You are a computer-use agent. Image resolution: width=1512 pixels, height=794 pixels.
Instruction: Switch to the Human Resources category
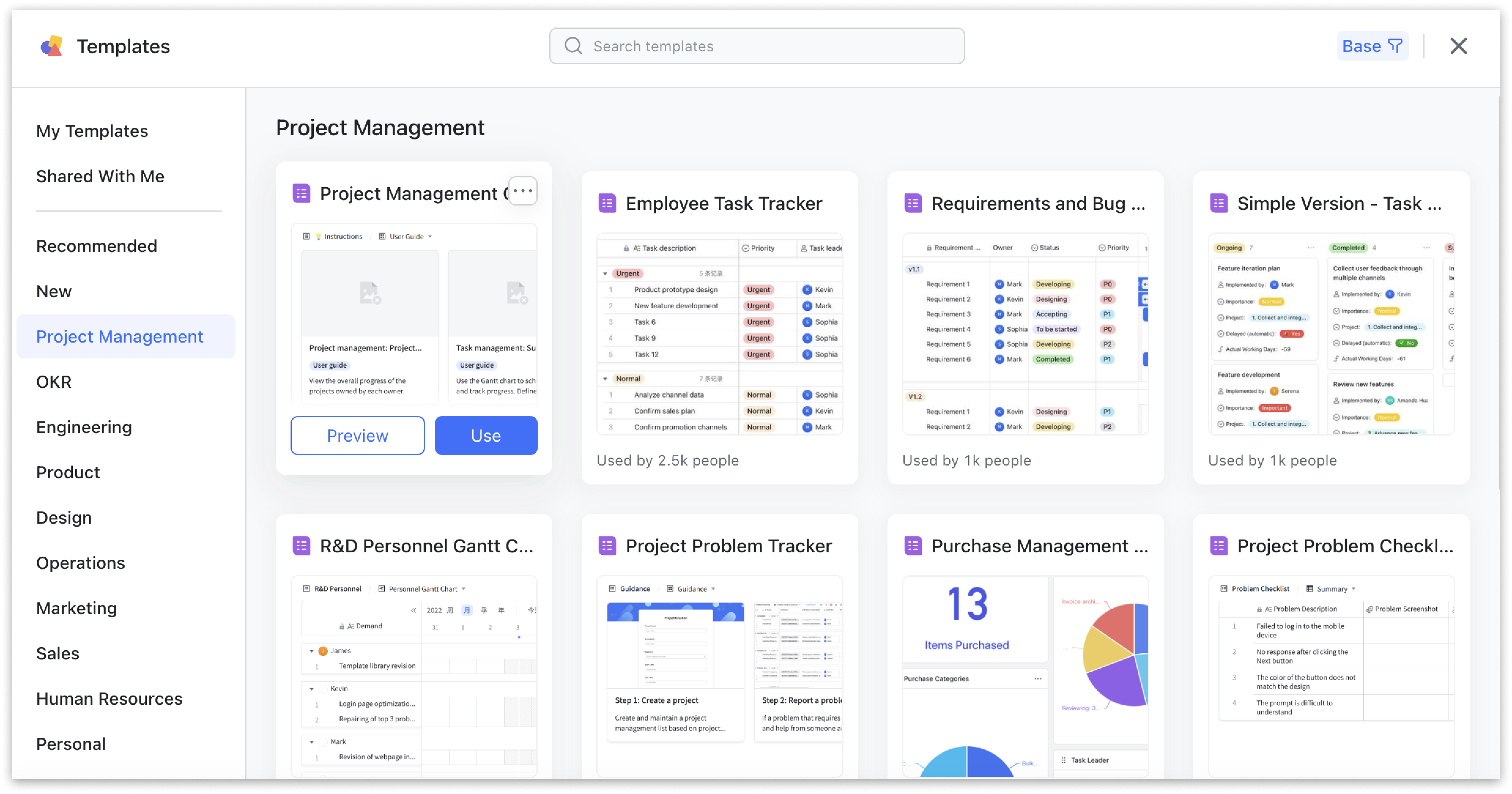coord(109,698)
